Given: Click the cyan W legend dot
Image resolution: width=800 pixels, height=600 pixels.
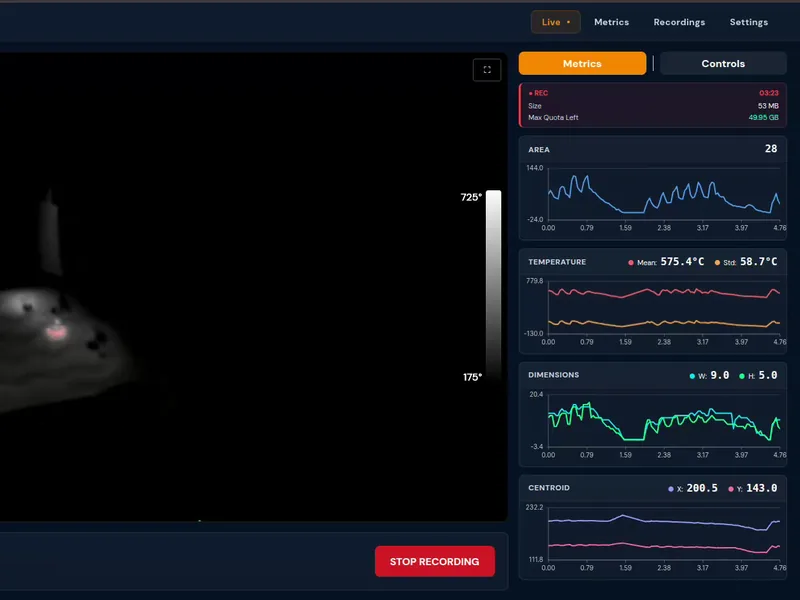Looking at the screenshot, I should [692, 377].
